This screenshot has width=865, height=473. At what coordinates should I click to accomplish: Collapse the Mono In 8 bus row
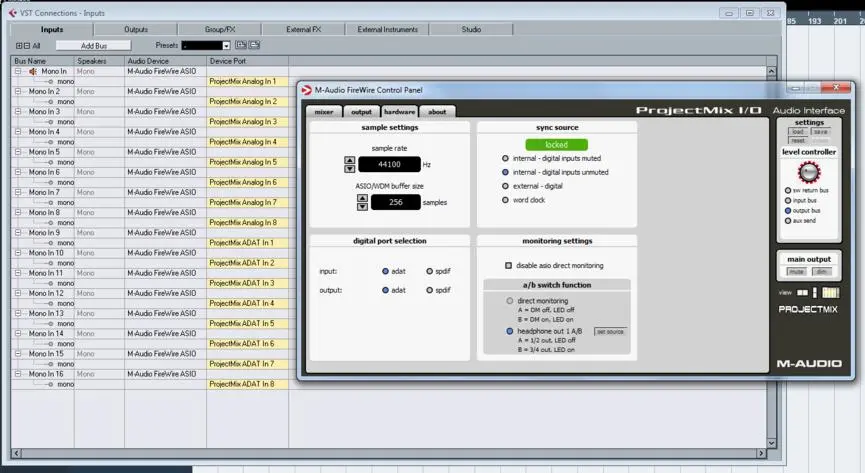18,212
